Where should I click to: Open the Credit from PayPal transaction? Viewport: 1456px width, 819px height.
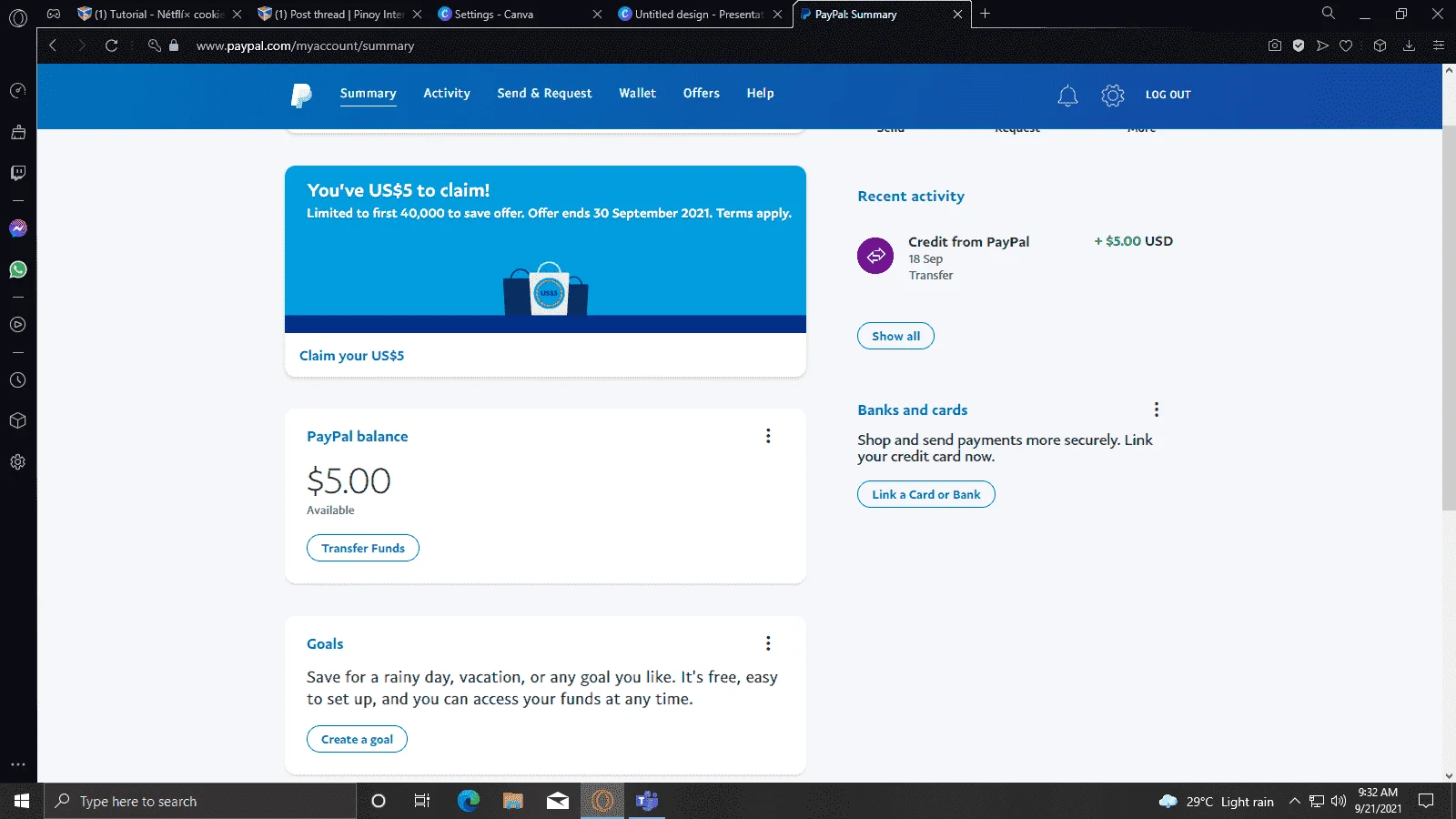[1015, 258]
